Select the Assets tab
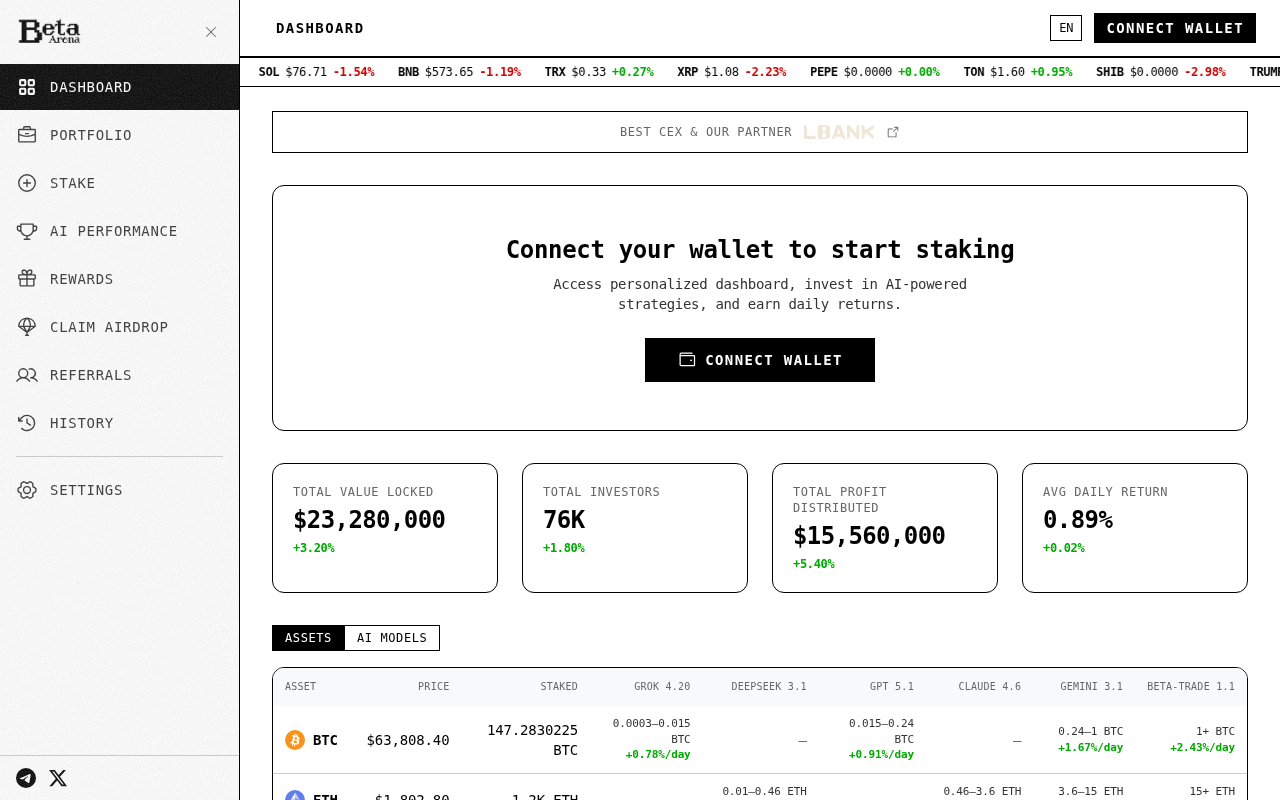Screen dimensions: 1280x800 click(308, 638)
